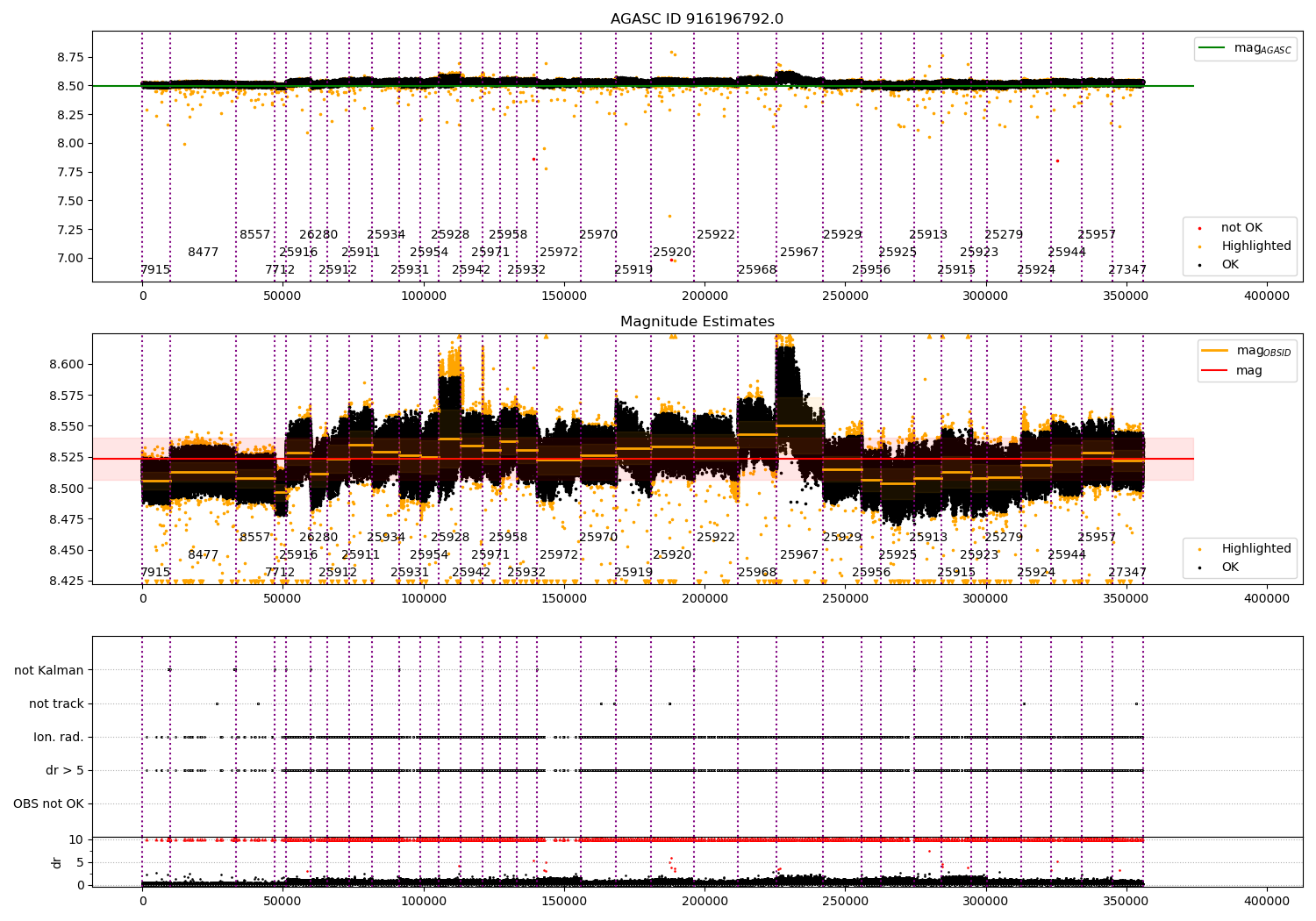Image resolution: width=1316 pixels, height=921 pixels.
Task: Click y-axis tick '7.75' in top plot
Action: pyautogui.click(x=70, y=172)
